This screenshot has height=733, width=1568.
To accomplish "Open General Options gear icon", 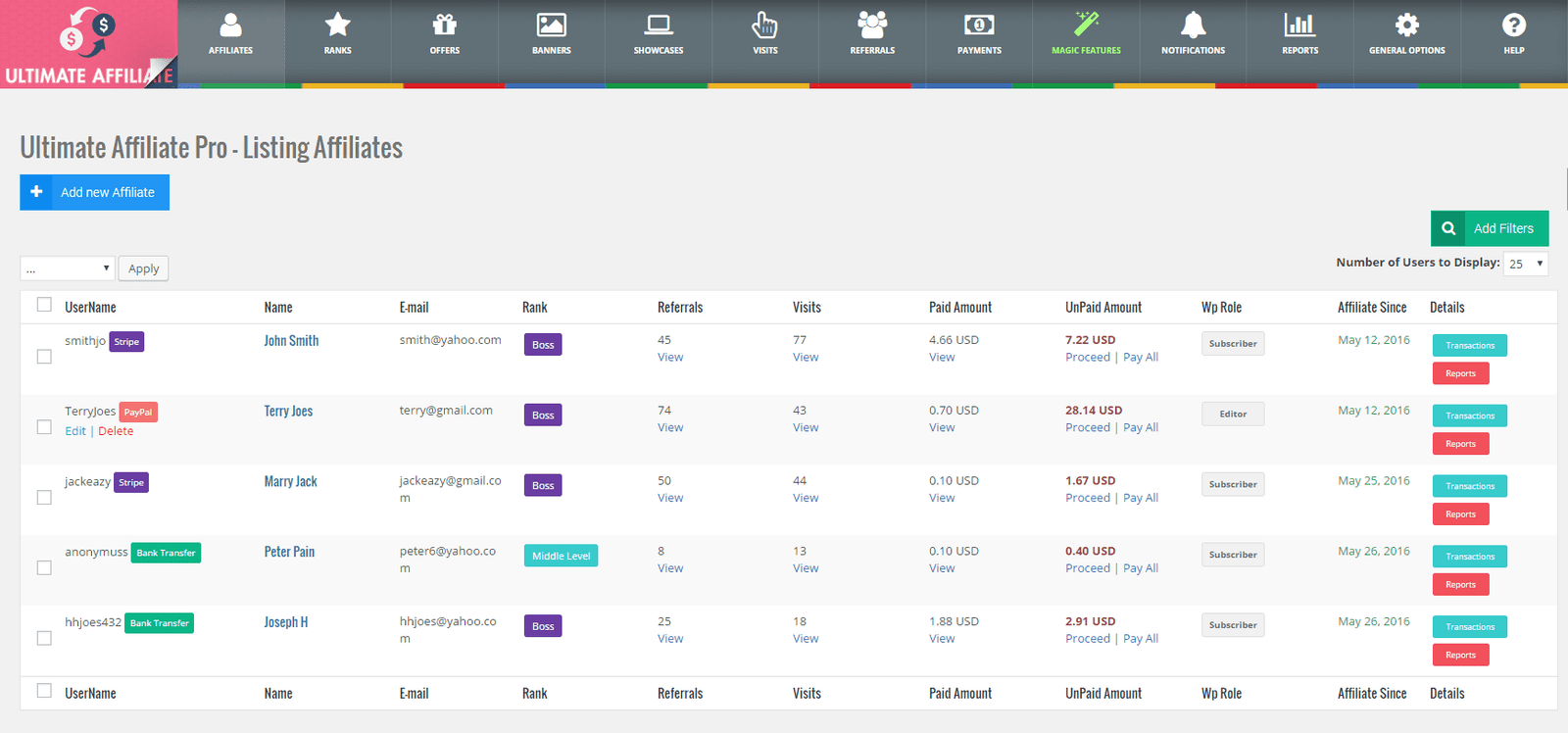I will [1406, 25].
